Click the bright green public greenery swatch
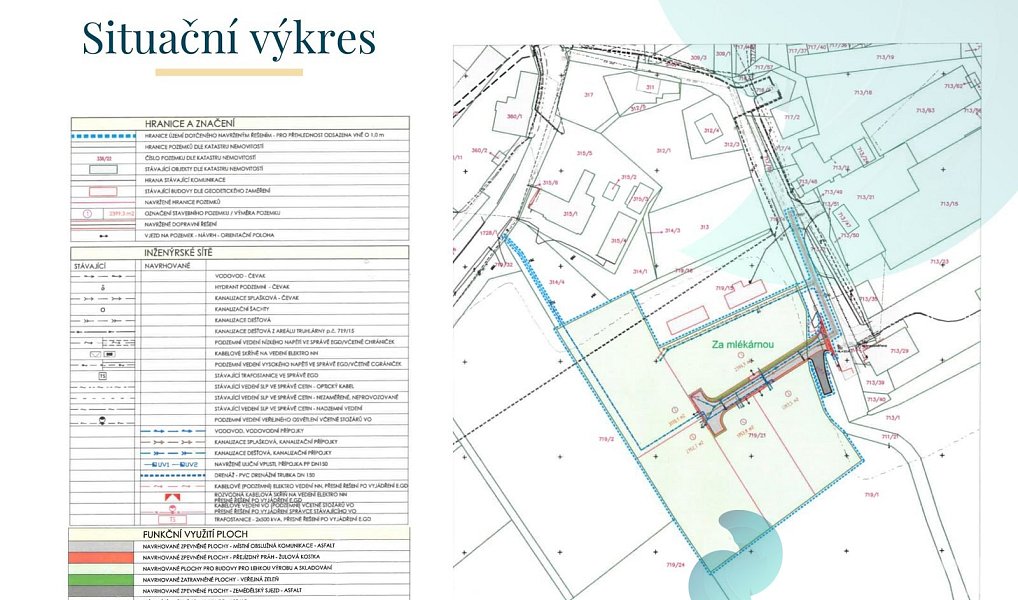1018x600 pixels. click(103, 579)
